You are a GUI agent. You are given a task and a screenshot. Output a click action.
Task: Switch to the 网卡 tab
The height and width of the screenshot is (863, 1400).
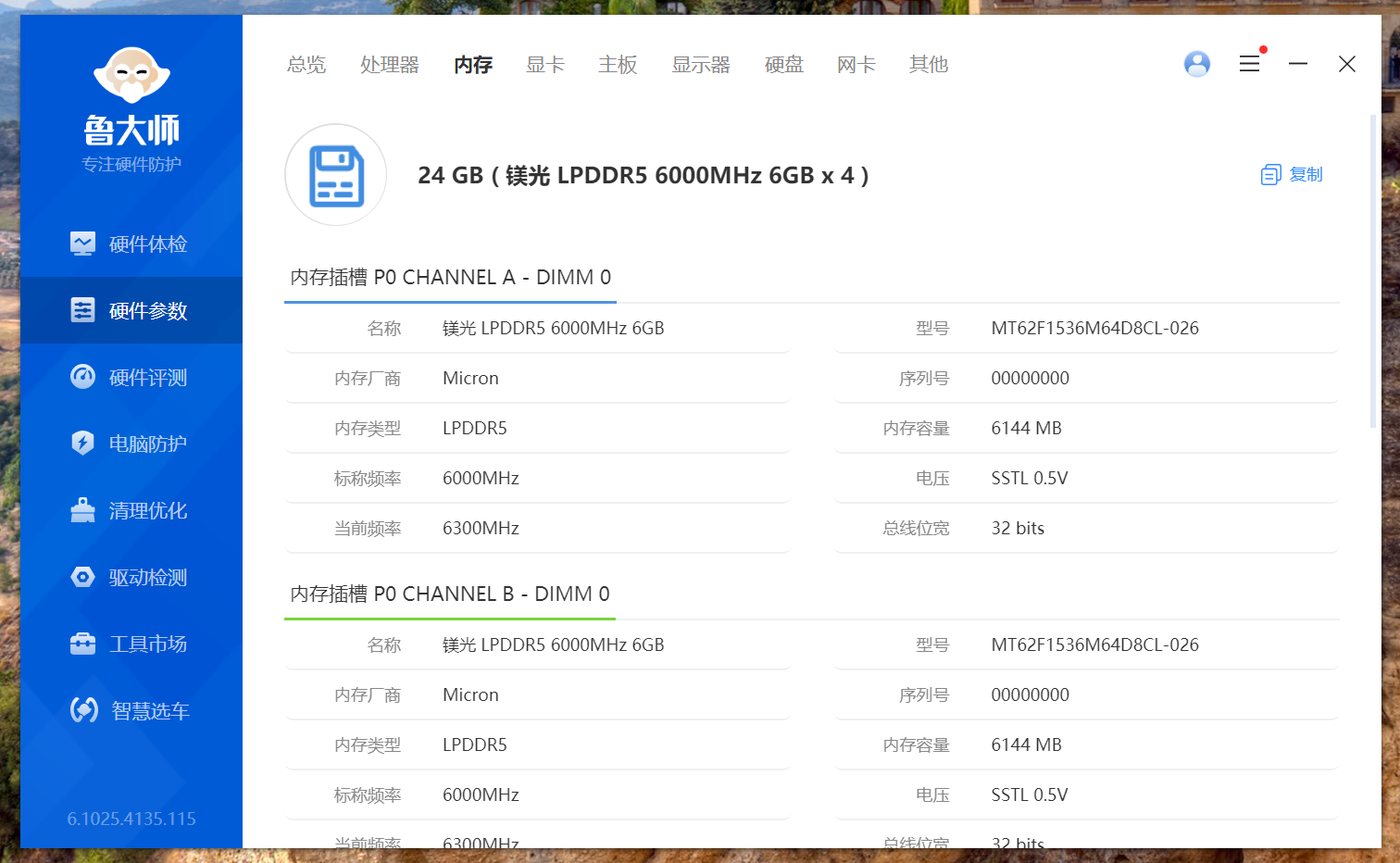pyautogui.click(x=856, y=65)
